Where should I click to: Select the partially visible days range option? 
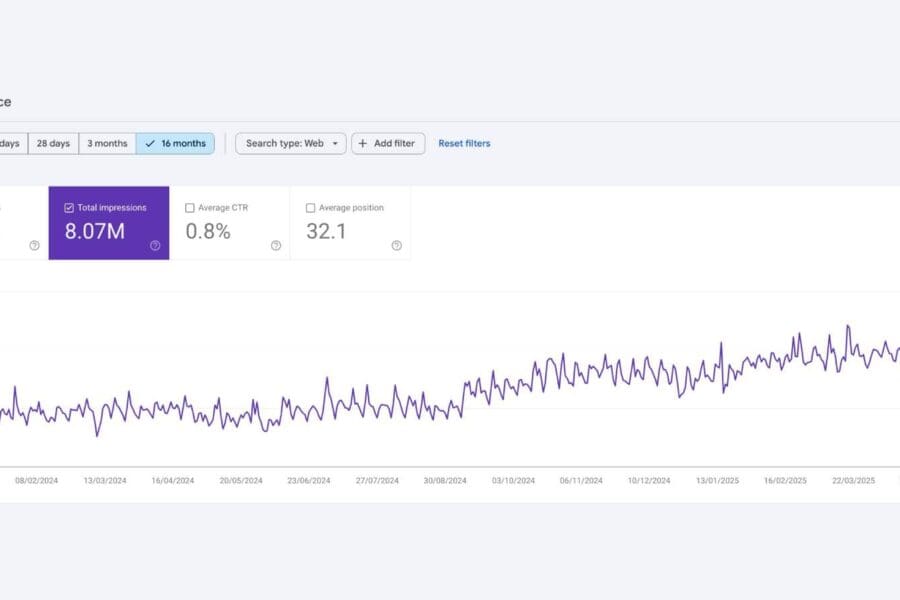coord(10,143)
